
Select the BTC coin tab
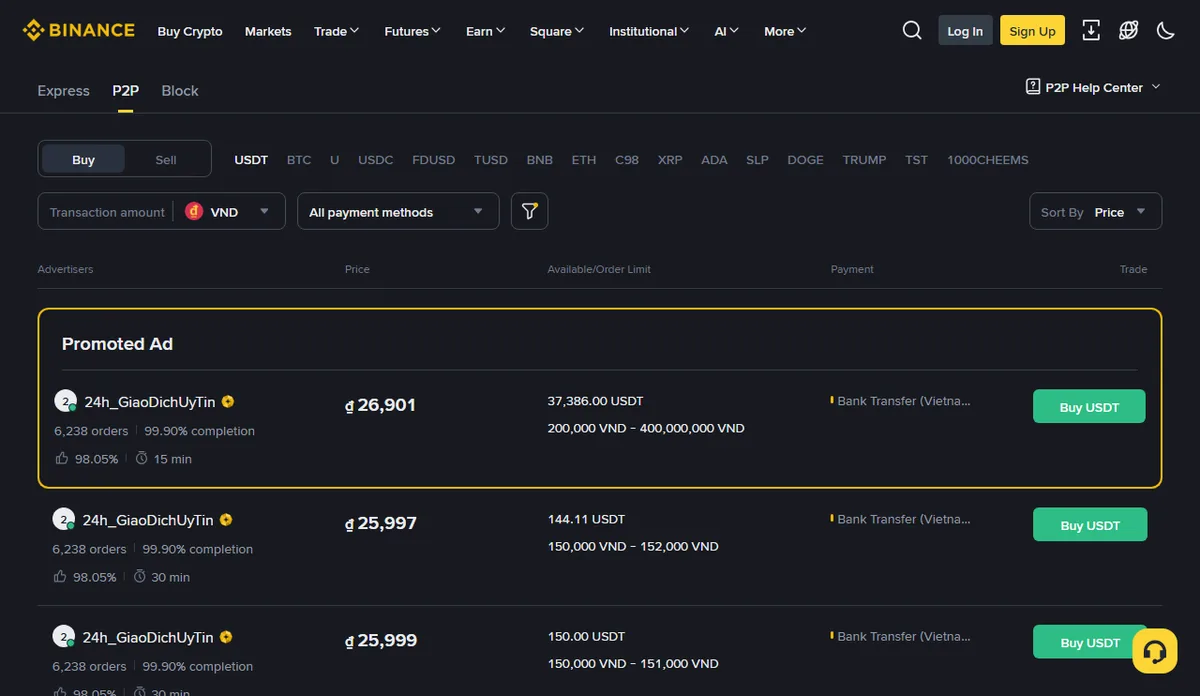pyautogui.click(x=299, y=159)
